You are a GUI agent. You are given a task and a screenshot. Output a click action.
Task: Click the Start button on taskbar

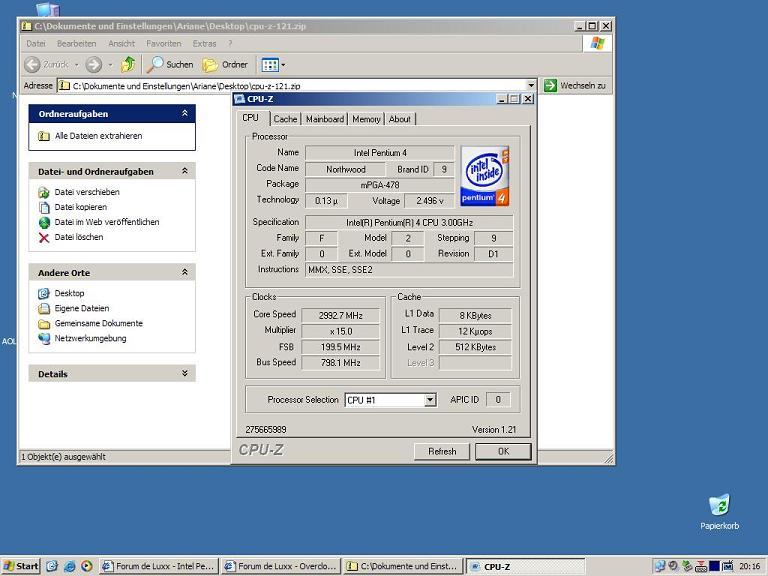[21, 566]
